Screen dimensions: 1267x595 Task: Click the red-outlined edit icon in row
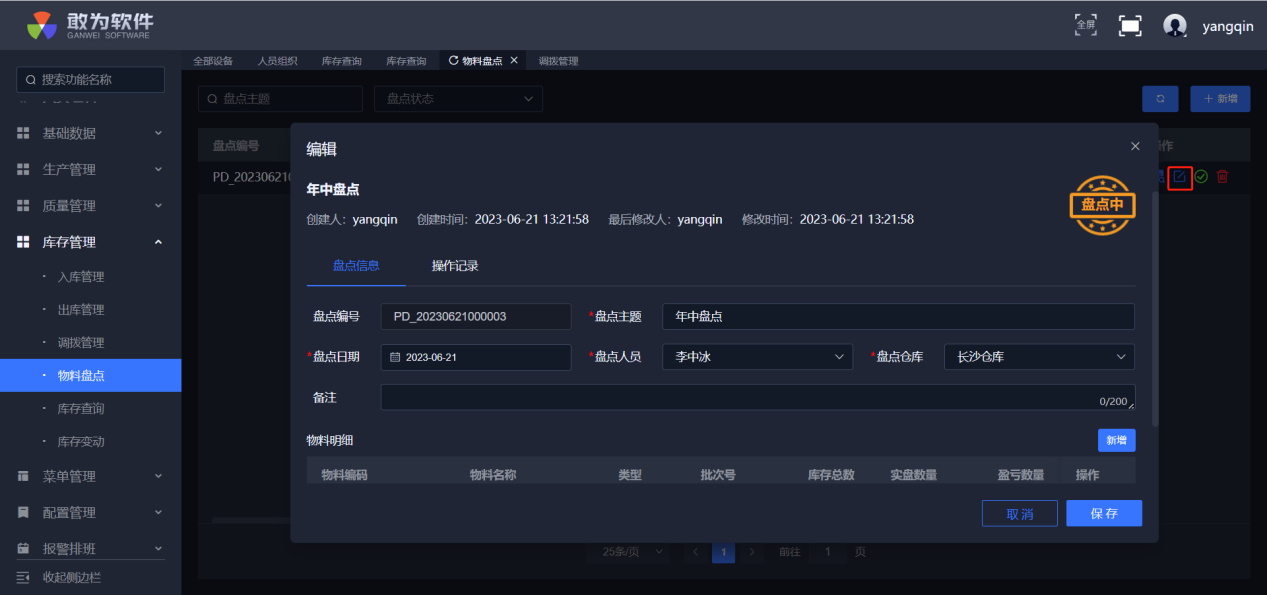pyautogui.click(x=1180, y=177)
